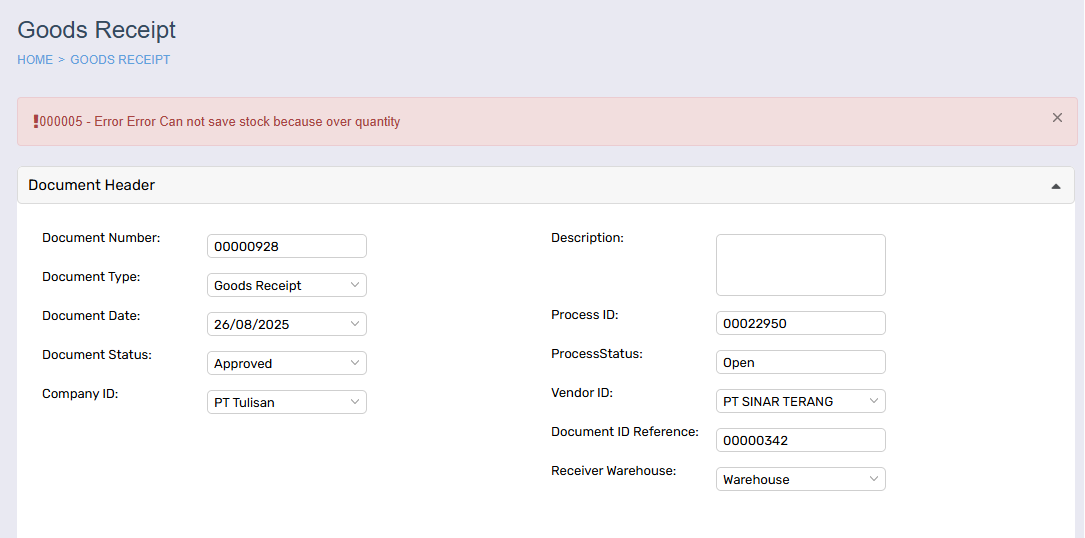The height and width of the screenshot is (538, 1085).
Task: Open the Document Date dropdown
Action: point(286,324)
